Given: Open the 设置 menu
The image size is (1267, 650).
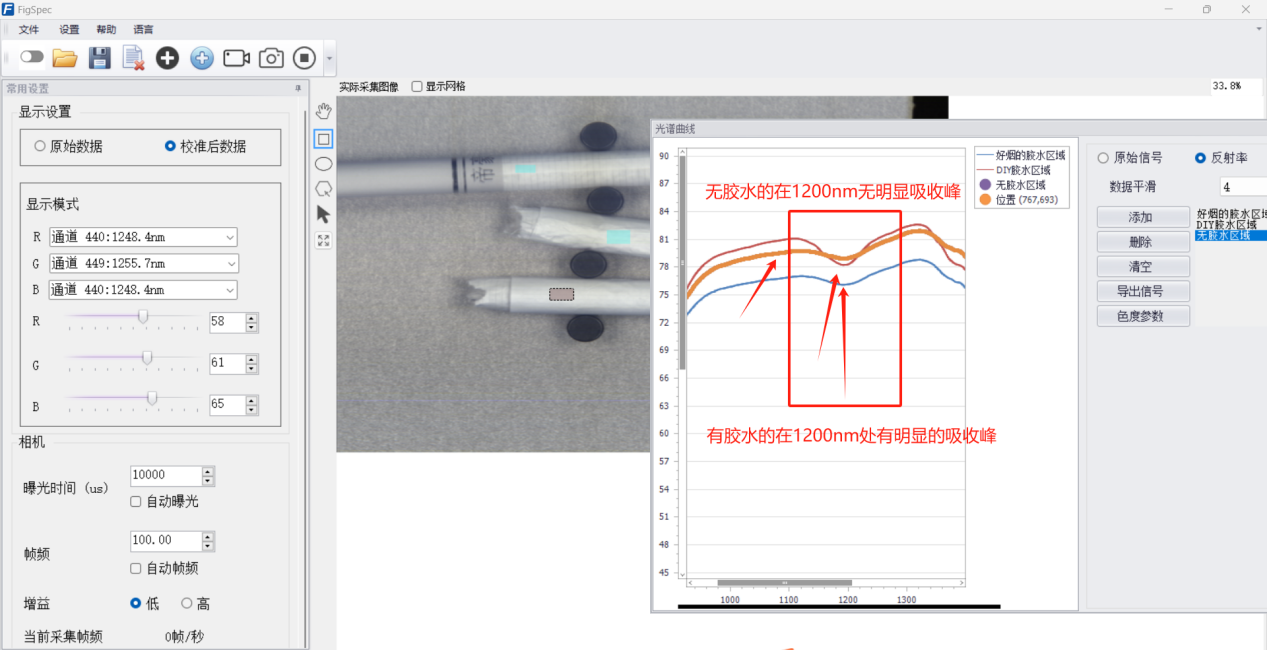Looking at the screenshot, I should click(69, 30).
